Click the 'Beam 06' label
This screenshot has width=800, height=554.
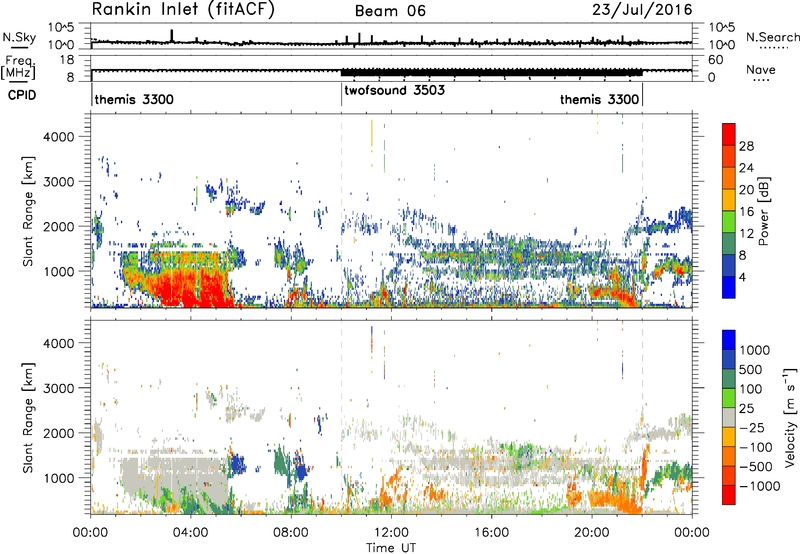[390, 11]
